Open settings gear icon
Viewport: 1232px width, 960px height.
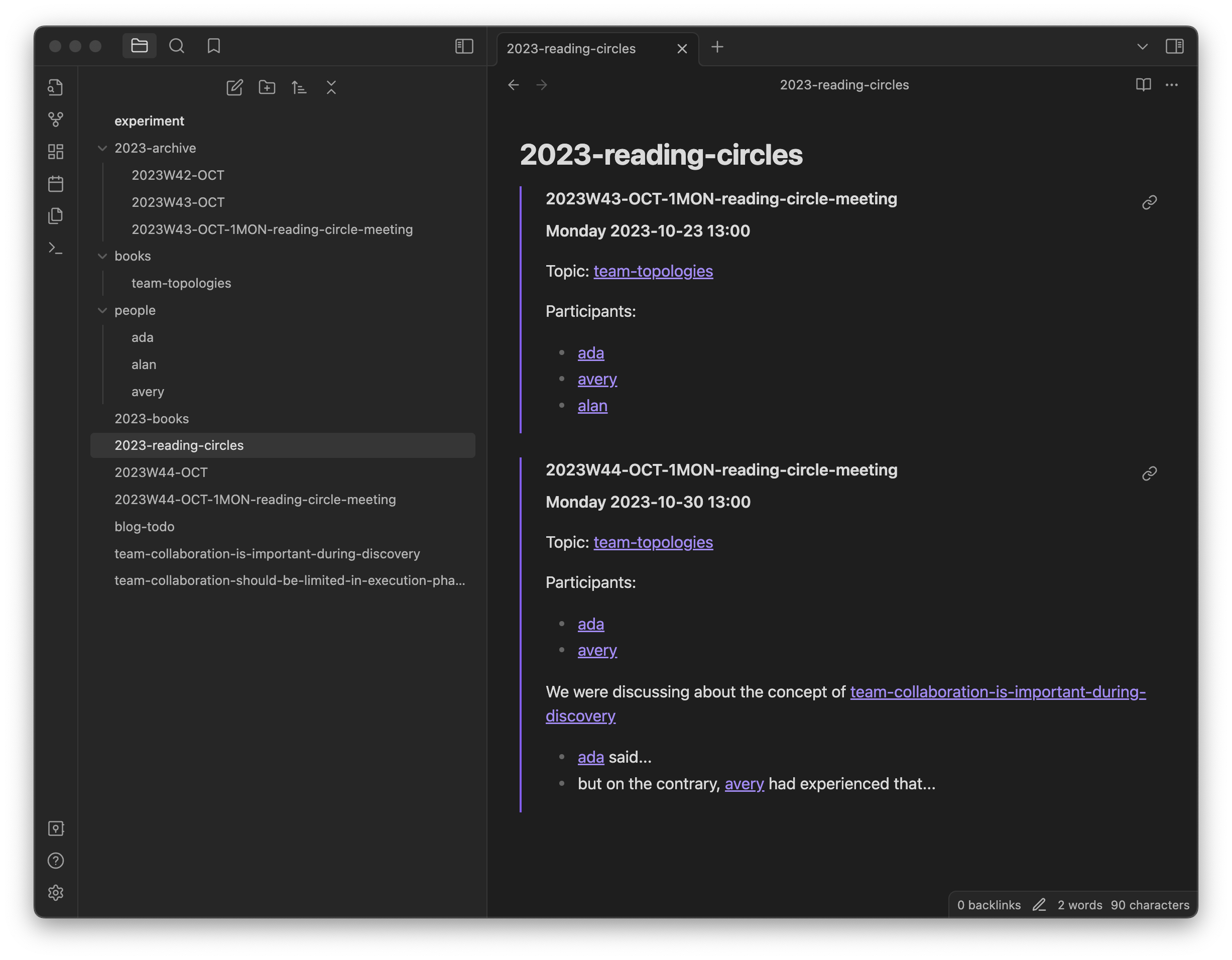[55, 893]
